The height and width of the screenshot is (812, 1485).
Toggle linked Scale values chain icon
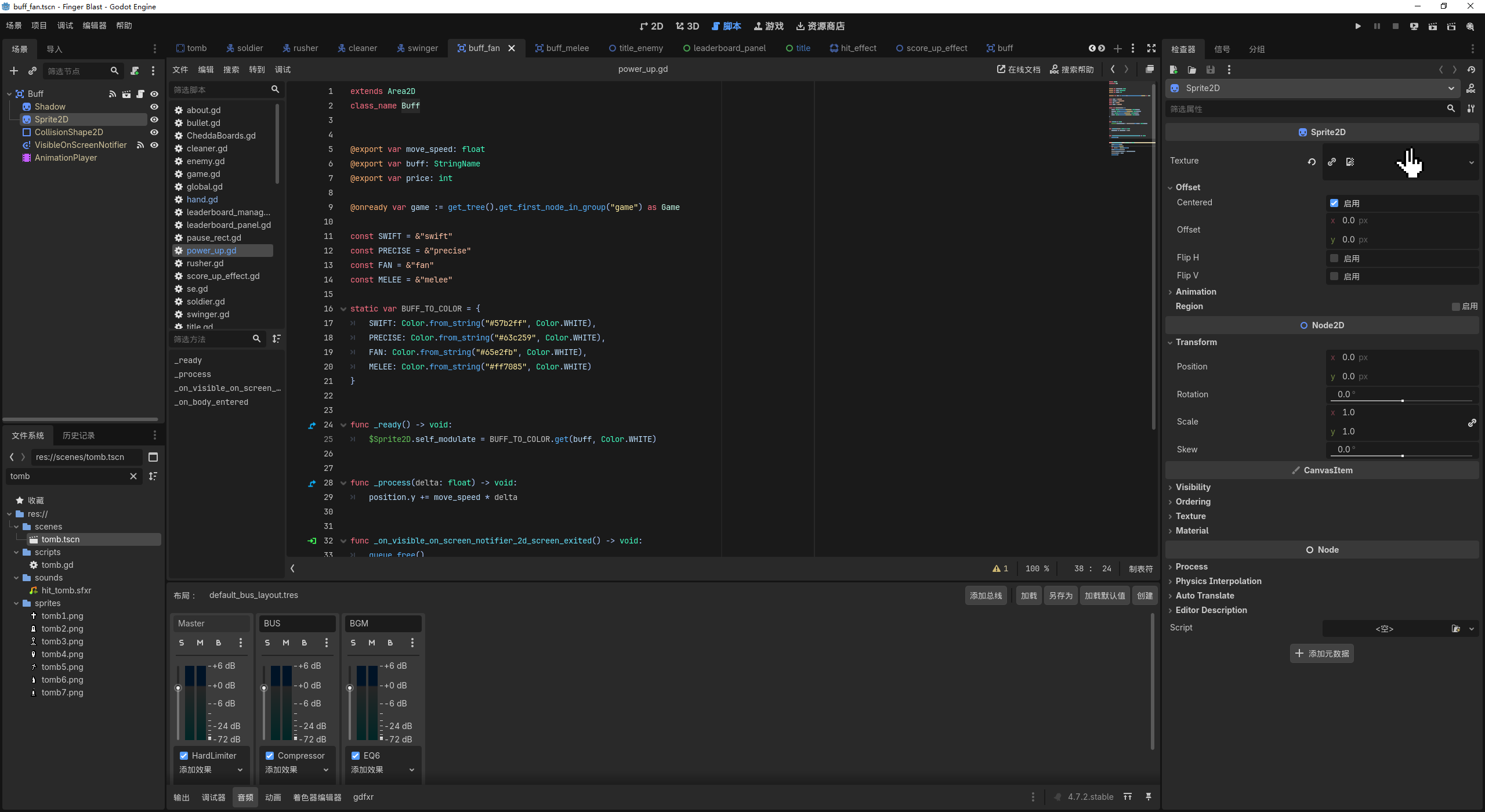1472,422
